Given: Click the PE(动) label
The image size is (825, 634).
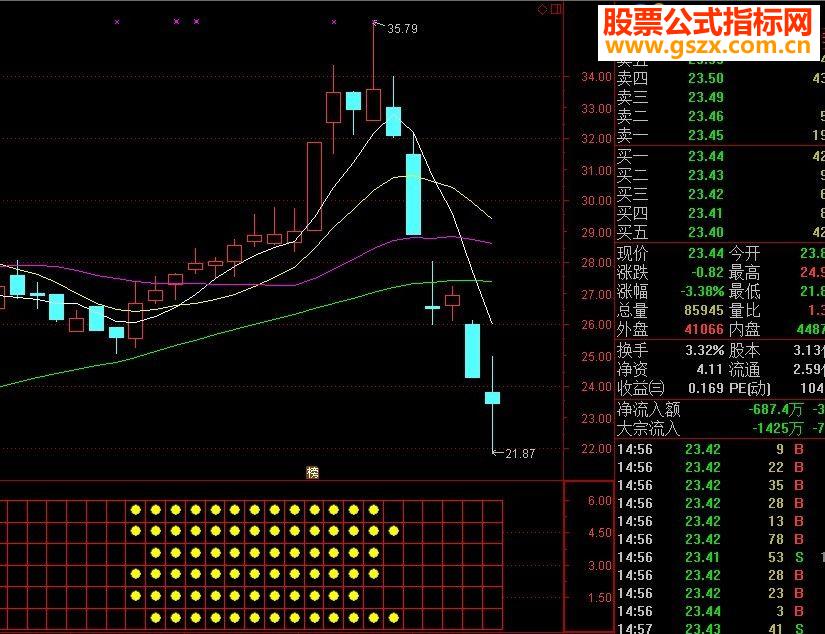Looking at the screenshot, I should (x=750, y=388).
